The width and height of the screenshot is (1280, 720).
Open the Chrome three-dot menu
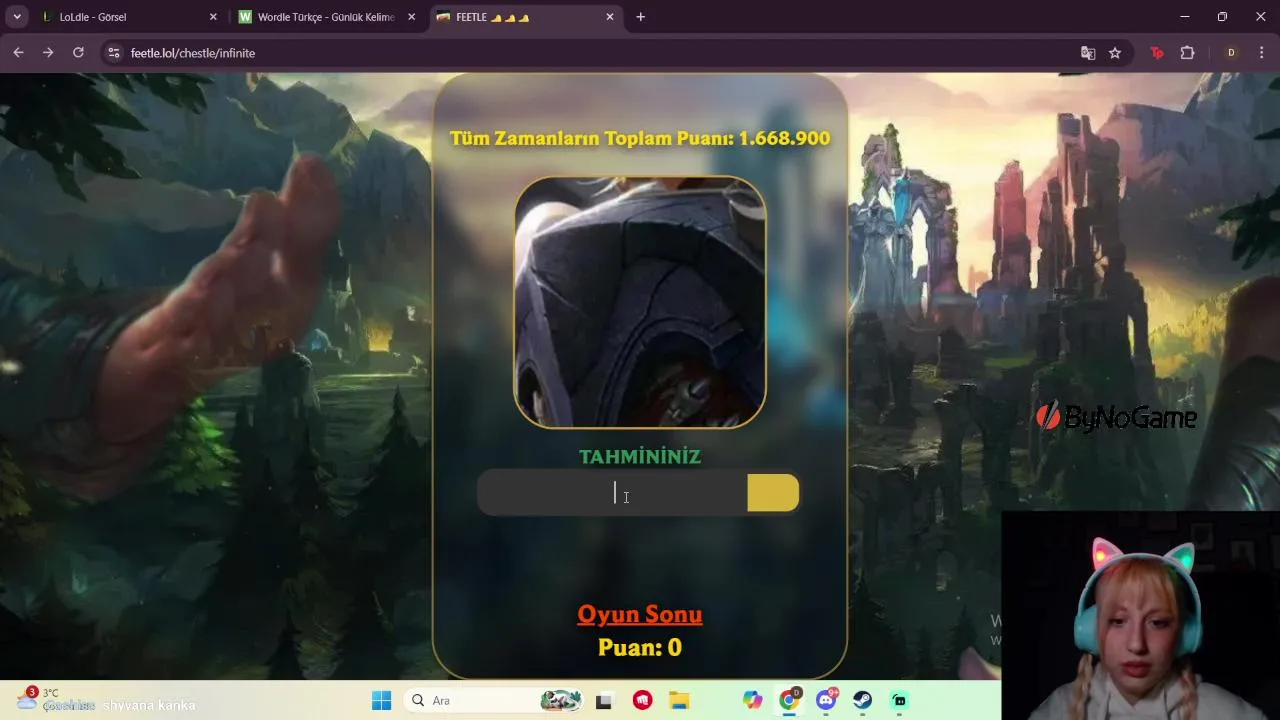click(x=1261, y=53)
